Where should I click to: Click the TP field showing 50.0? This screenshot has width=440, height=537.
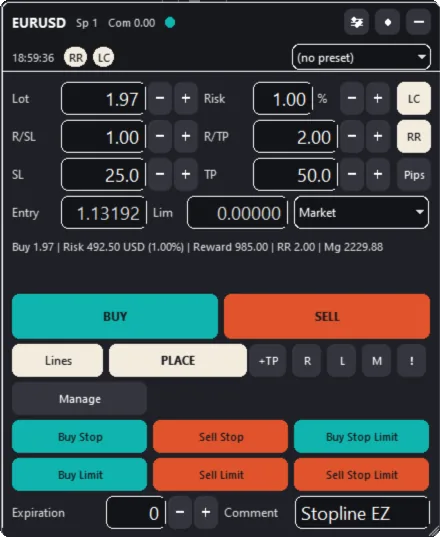point(295,175)
